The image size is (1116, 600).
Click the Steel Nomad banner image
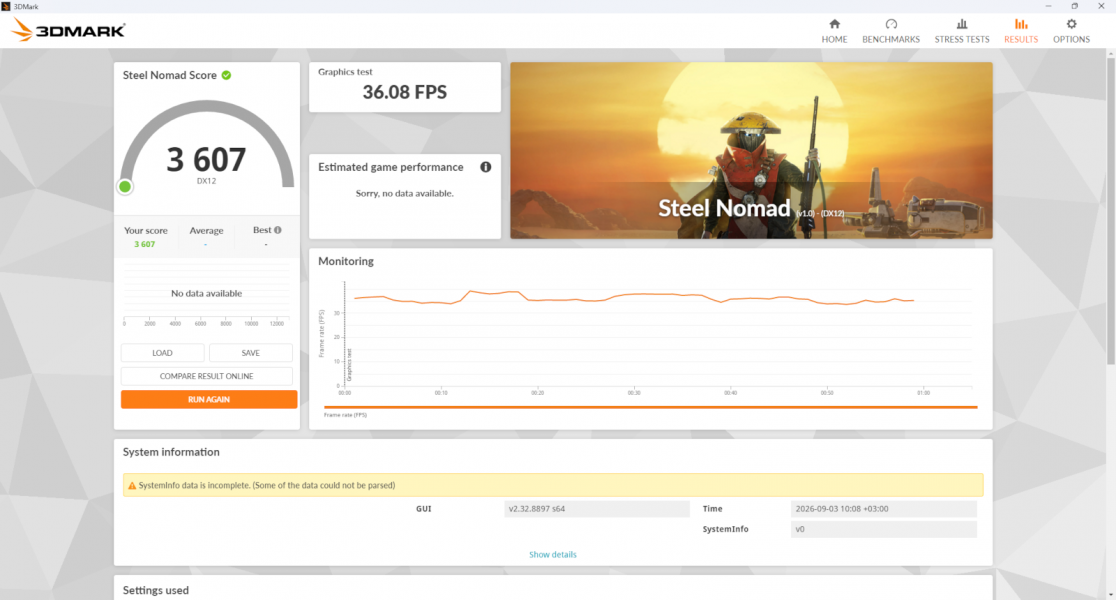click(x=751, y=150)
